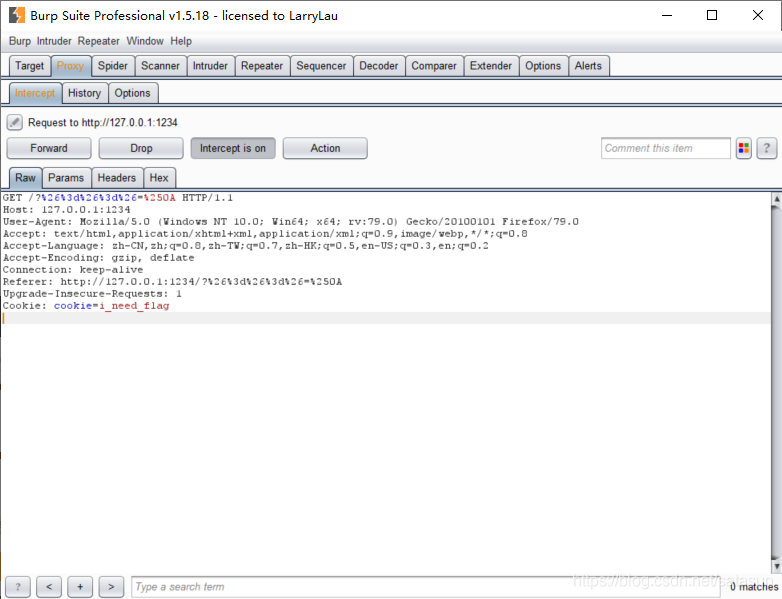Go to previous search match
Image resolution: width=782 pixels, height=599 pixels.
[49, 587]
